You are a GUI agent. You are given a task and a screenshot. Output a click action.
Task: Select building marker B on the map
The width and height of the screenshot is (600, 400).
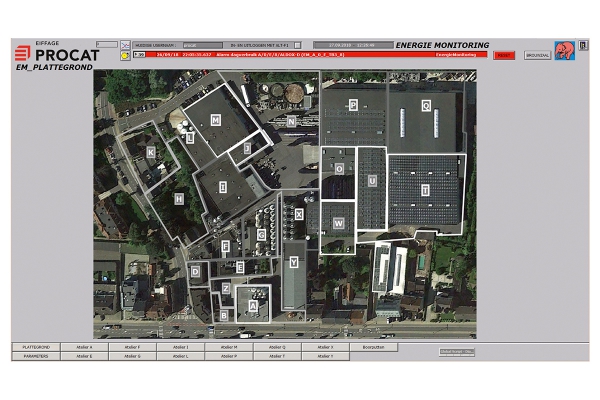(x=224, y=315)
